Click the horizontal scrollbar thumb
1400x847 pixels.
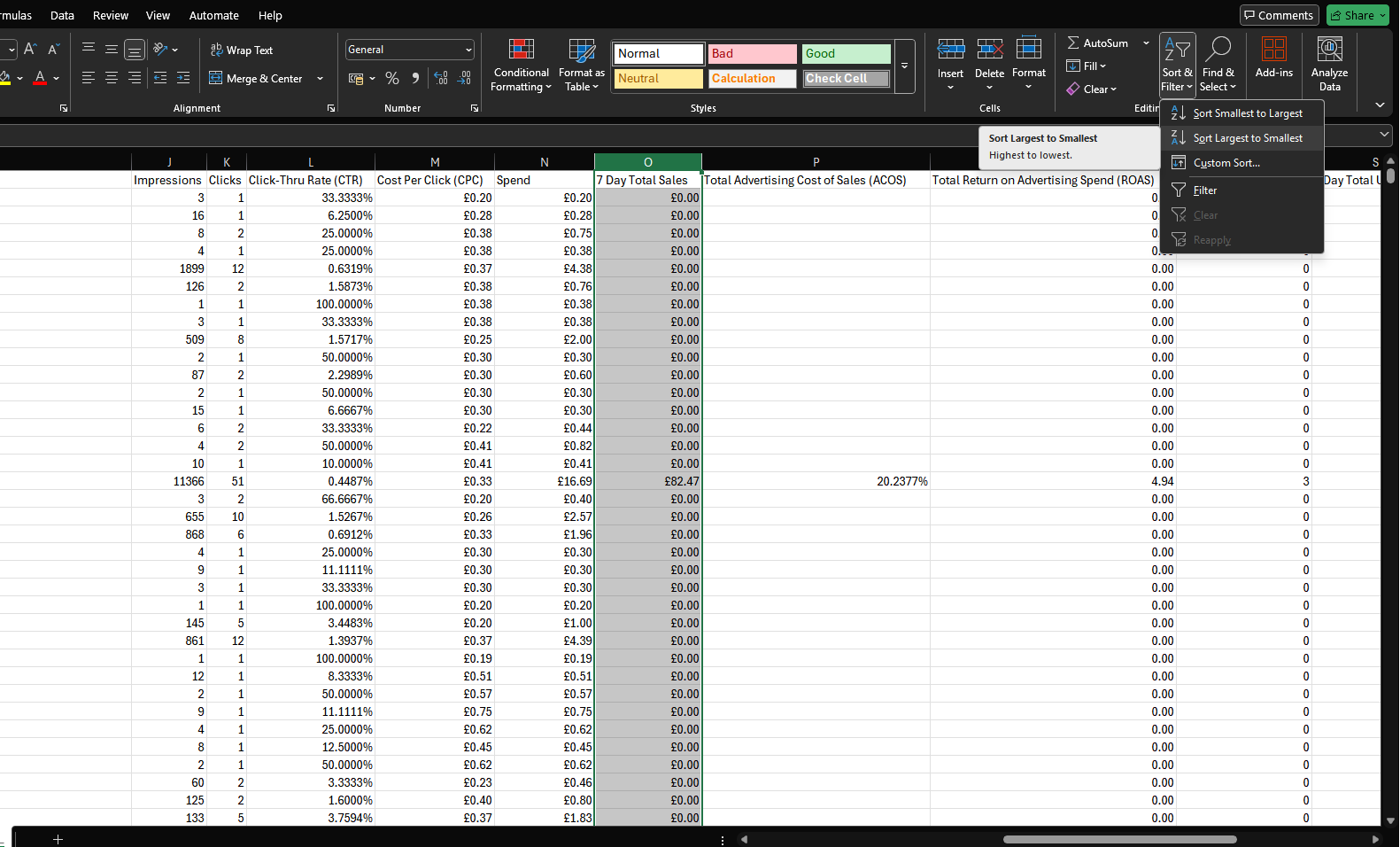[1119, 839]
